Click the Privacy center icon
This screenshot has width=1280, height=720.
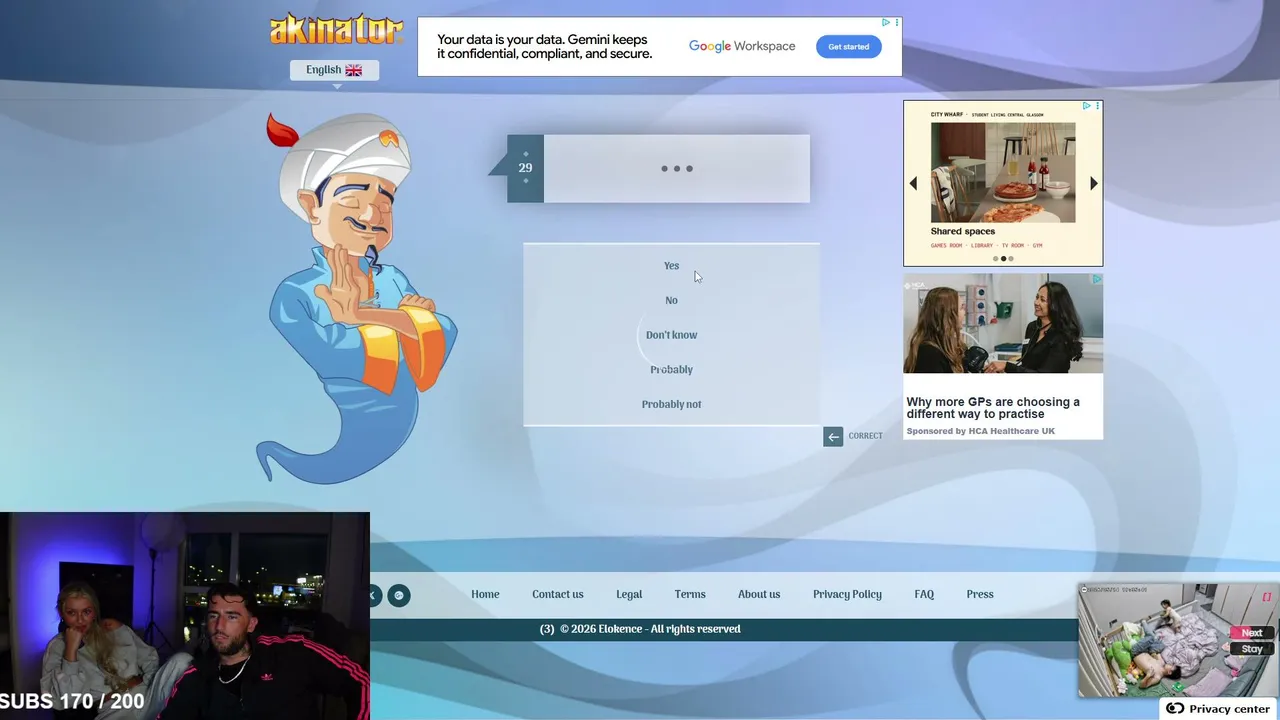coord(1175,709)
